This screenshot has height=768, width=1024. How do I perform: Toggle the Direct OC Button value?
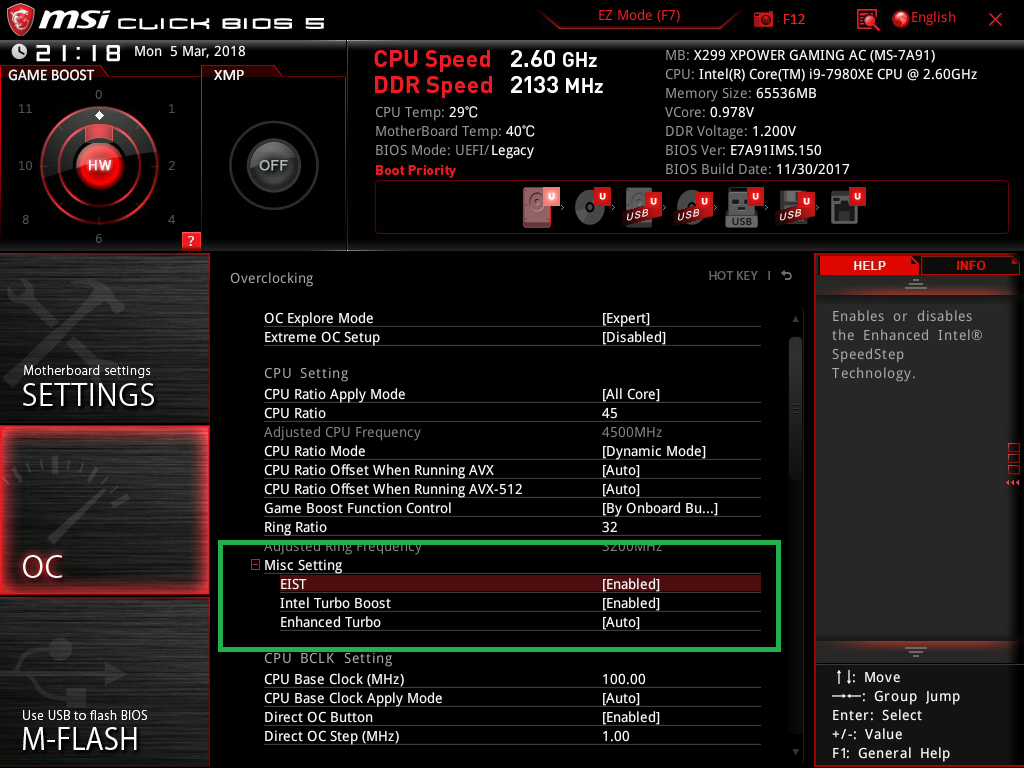pyautogui.click(x=631, y=717)
